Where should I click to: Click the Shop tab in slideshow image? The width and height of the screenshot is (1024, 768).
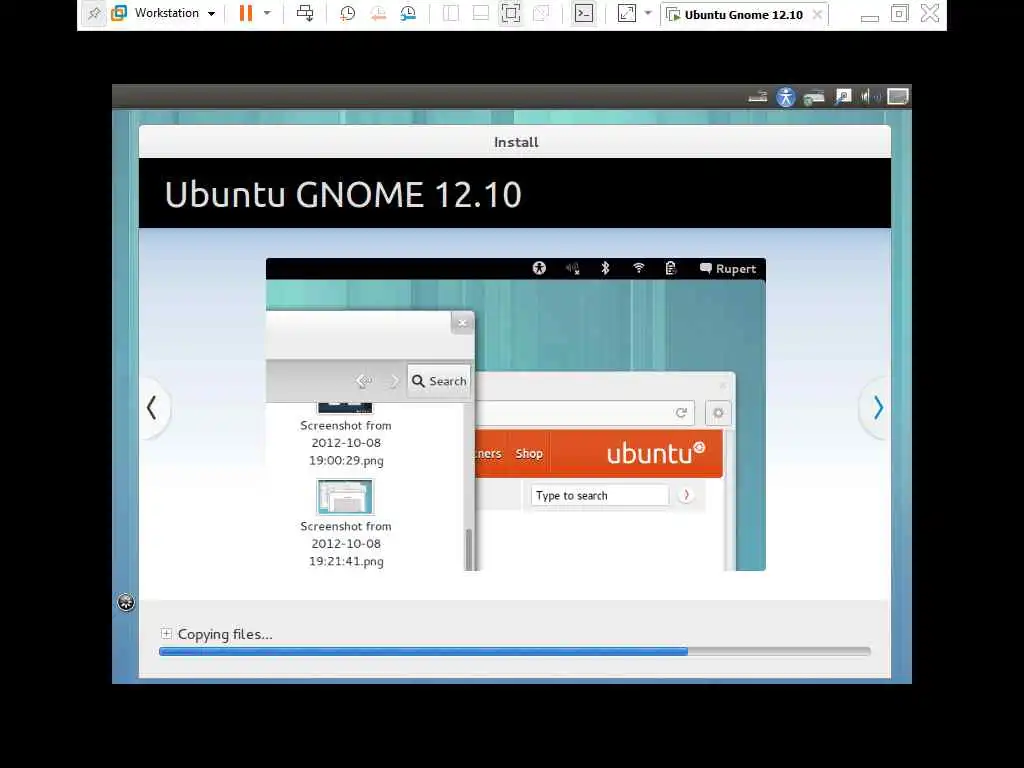[x=529, y=453]
